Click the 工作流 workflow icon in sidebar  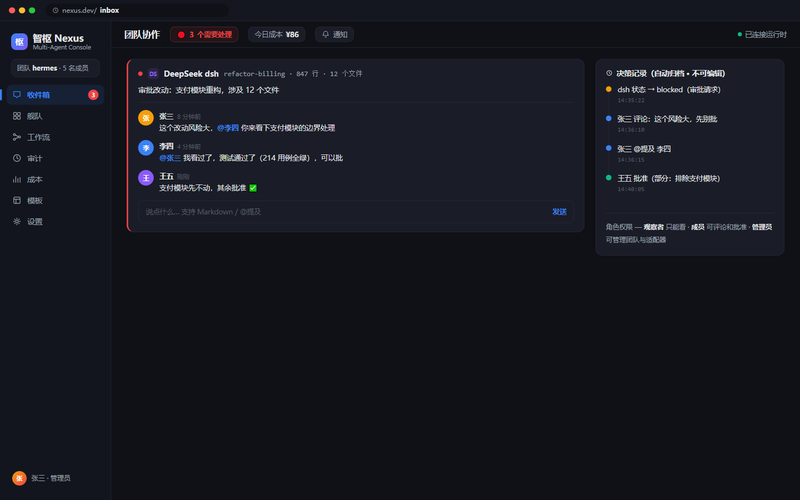tap(17, 137)
